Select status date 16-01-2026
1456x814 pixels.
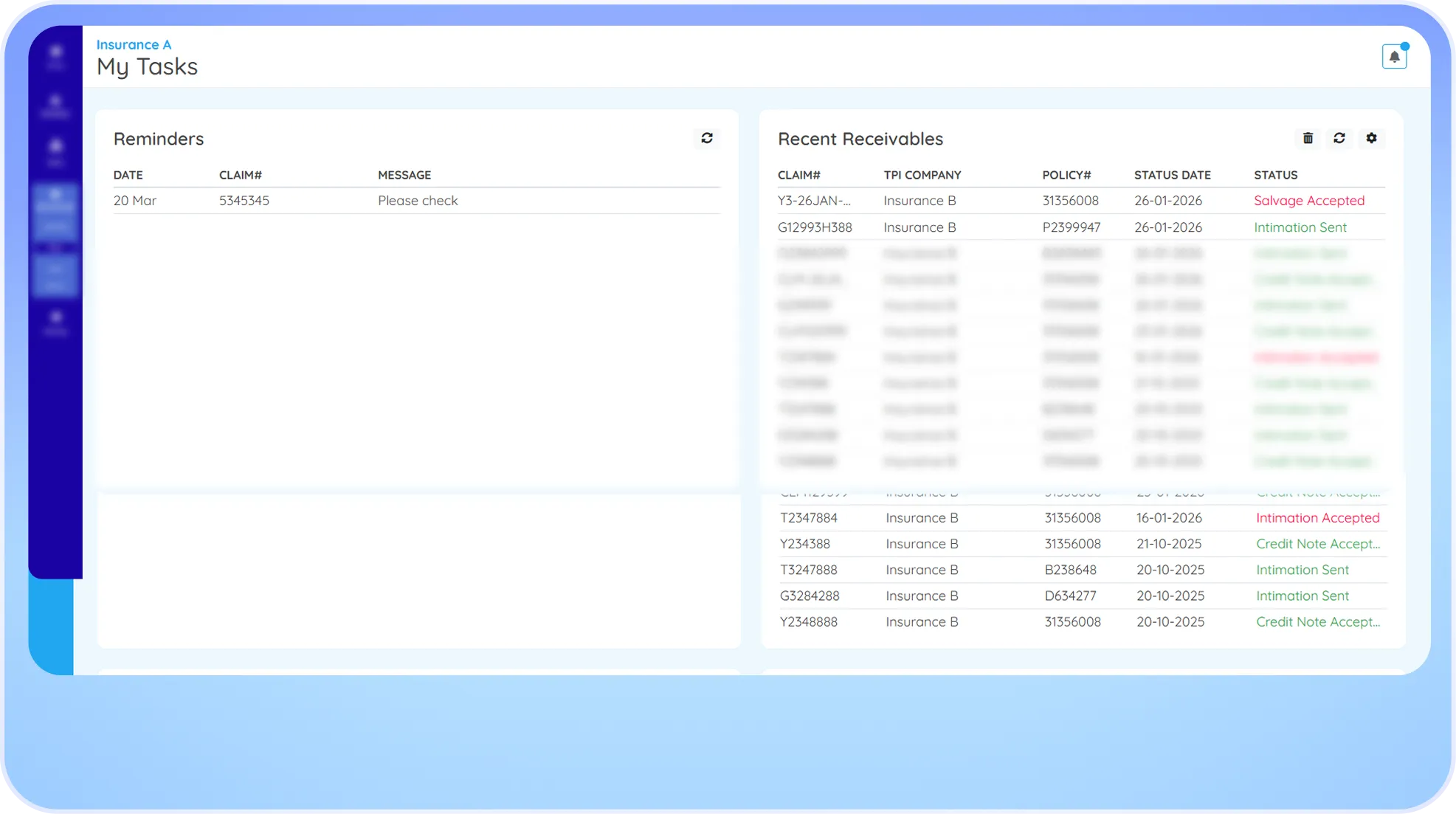(x=1169, y=518)
